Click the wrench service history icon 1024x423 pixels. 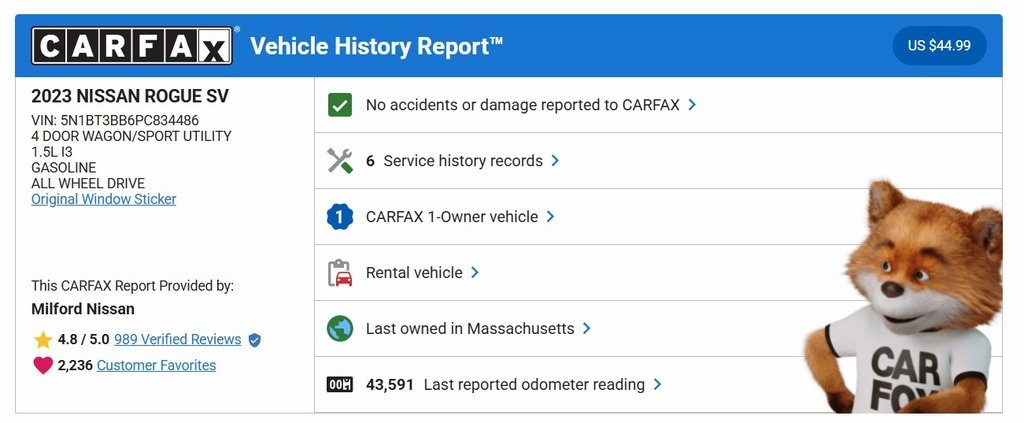click(x=340, y=161)
